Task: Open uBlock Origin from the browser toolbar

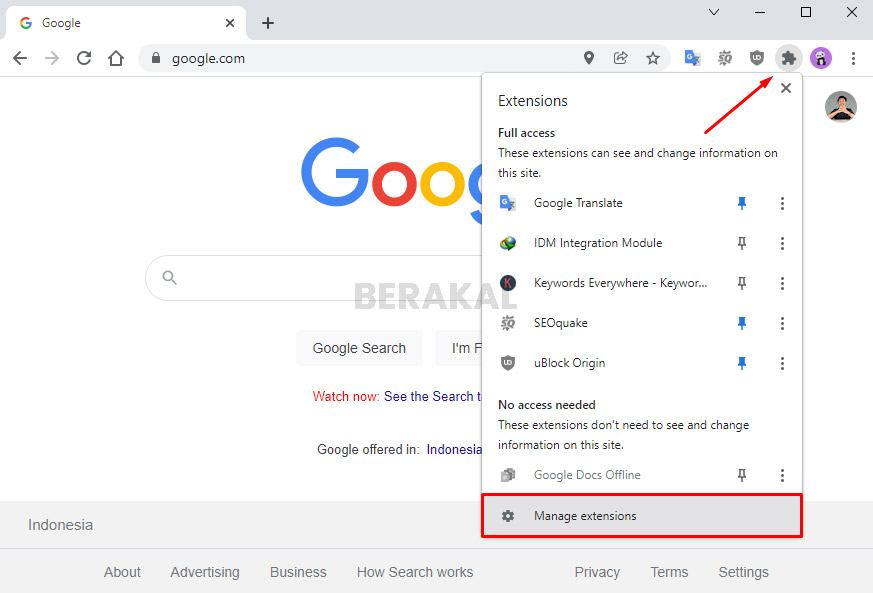Action: (x=756, y=58)
